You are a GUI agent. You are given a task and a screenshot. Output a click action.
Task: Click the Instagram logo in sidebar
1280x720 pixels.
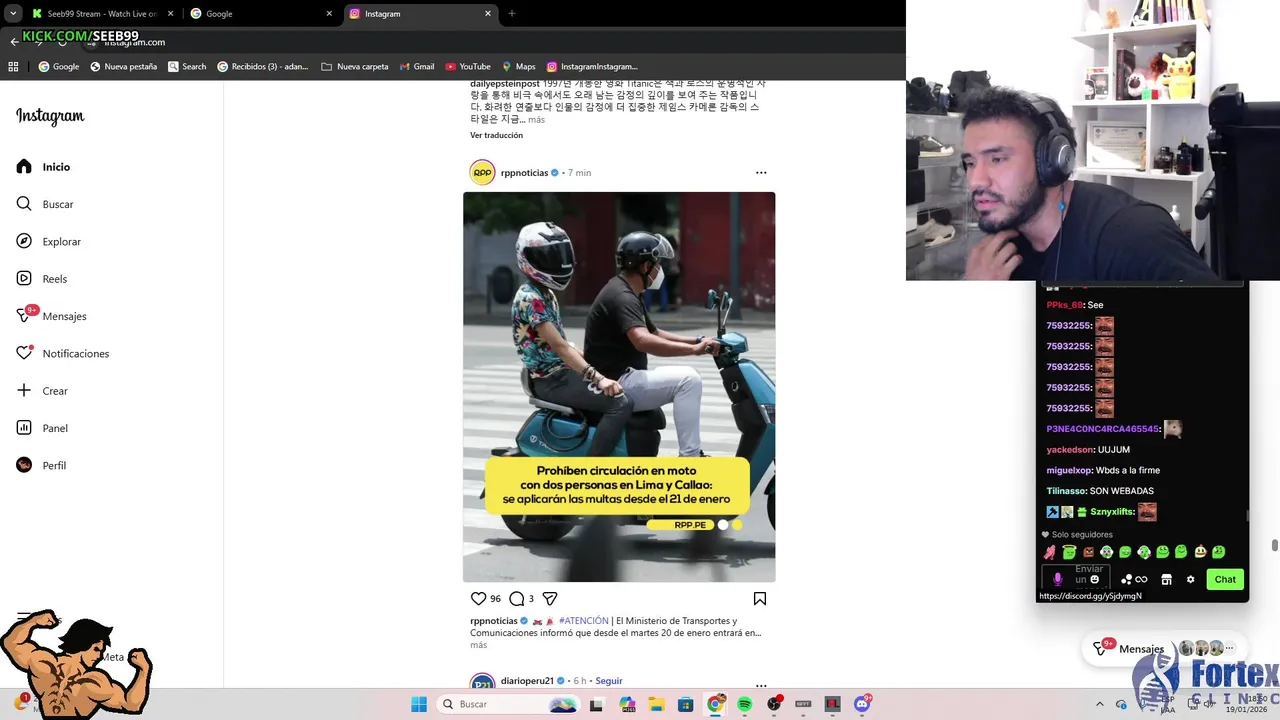tap(50, 117)
